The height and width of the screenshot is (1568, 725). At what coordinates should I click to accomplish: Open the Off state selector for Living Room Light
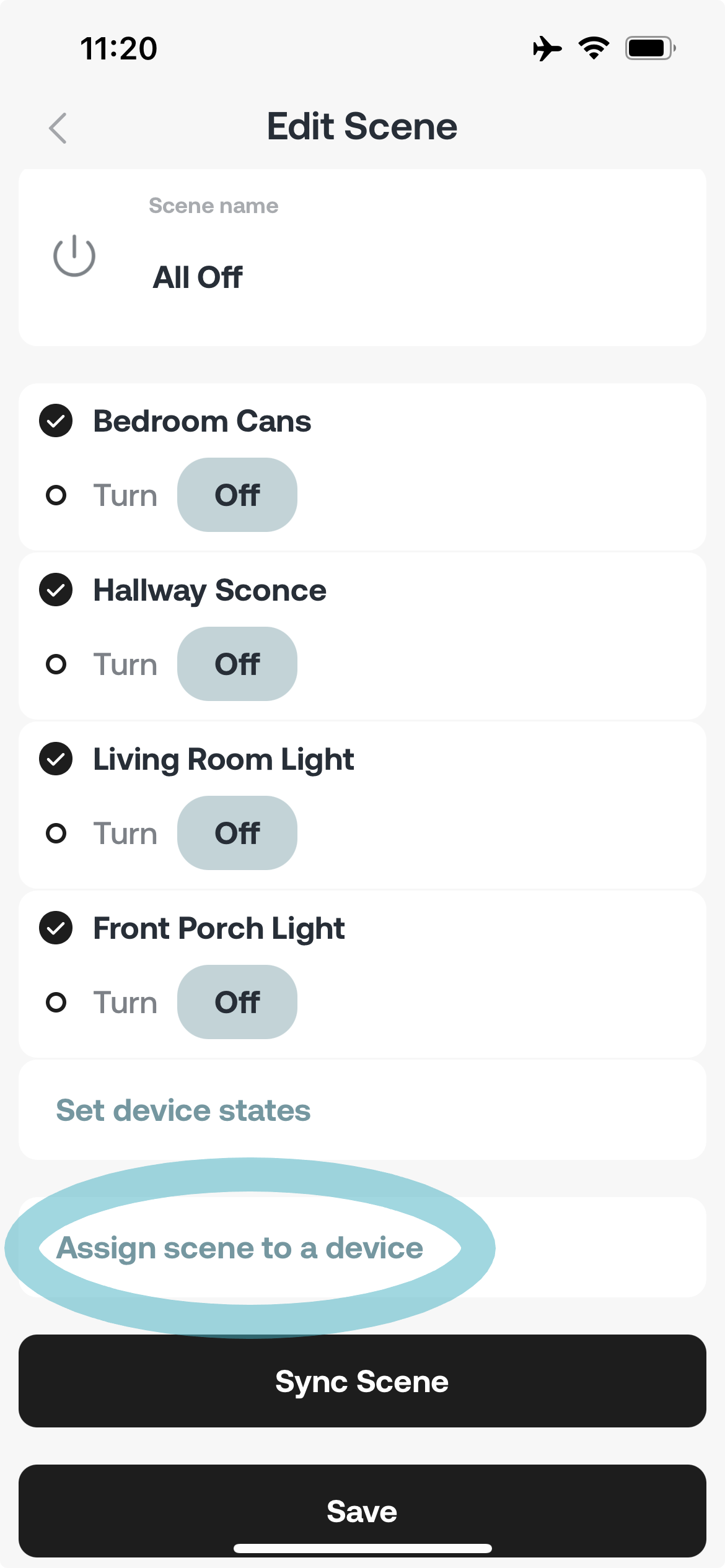click(237, 833)
